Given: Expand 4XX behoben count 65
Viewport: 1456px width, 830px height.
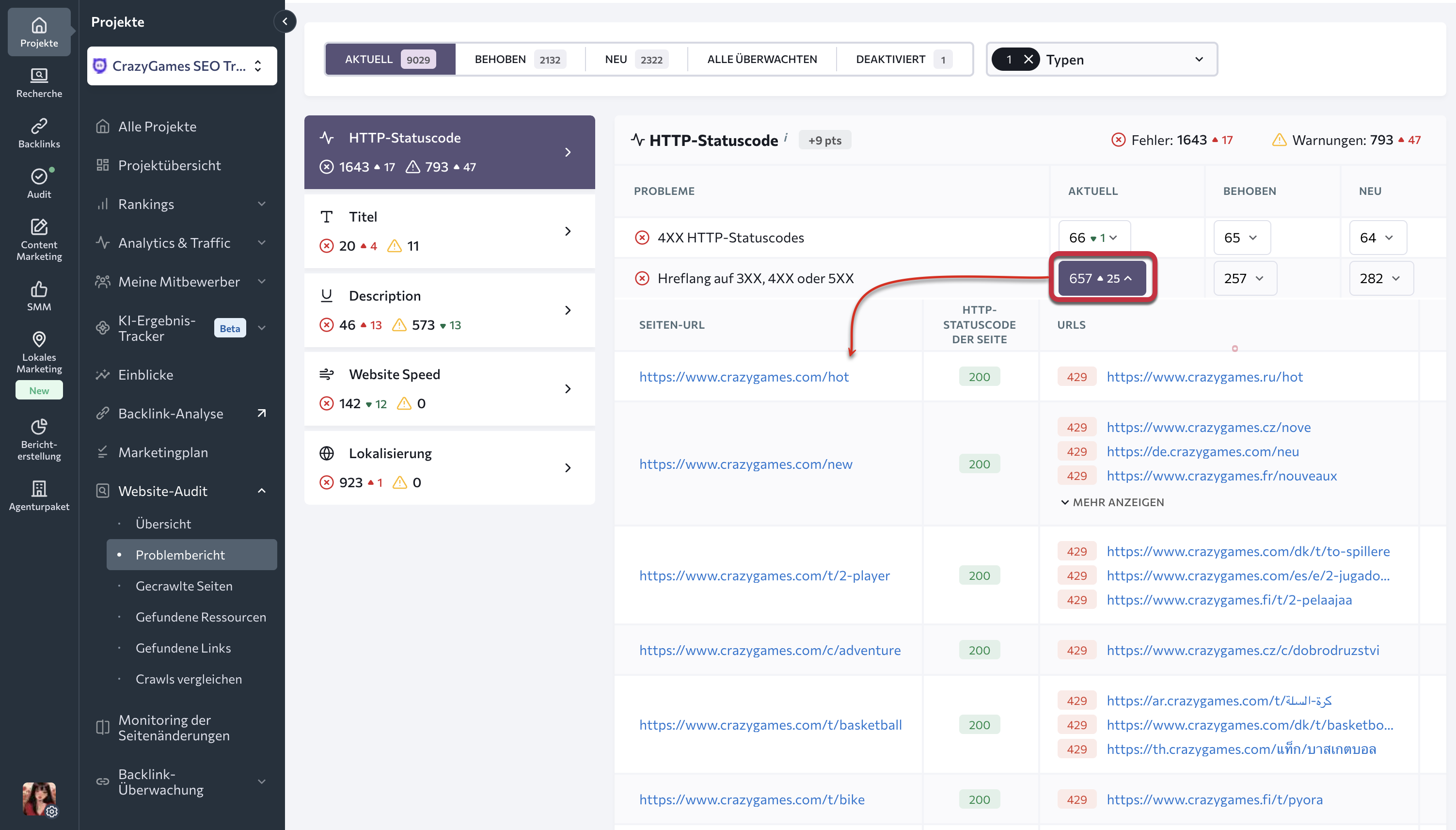Looking at the screenshot, I should (x=1242, y=238).
